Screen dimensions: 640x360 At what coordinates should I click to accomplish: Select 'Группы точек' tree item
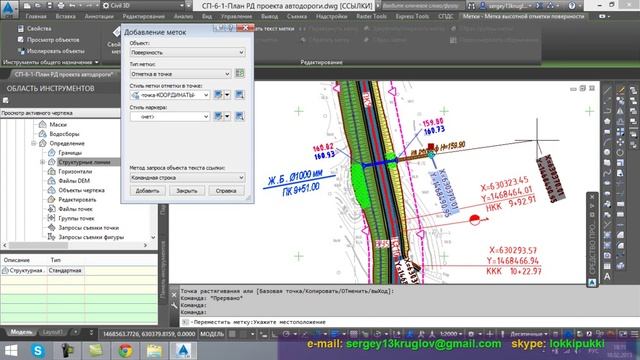(76, 218)
